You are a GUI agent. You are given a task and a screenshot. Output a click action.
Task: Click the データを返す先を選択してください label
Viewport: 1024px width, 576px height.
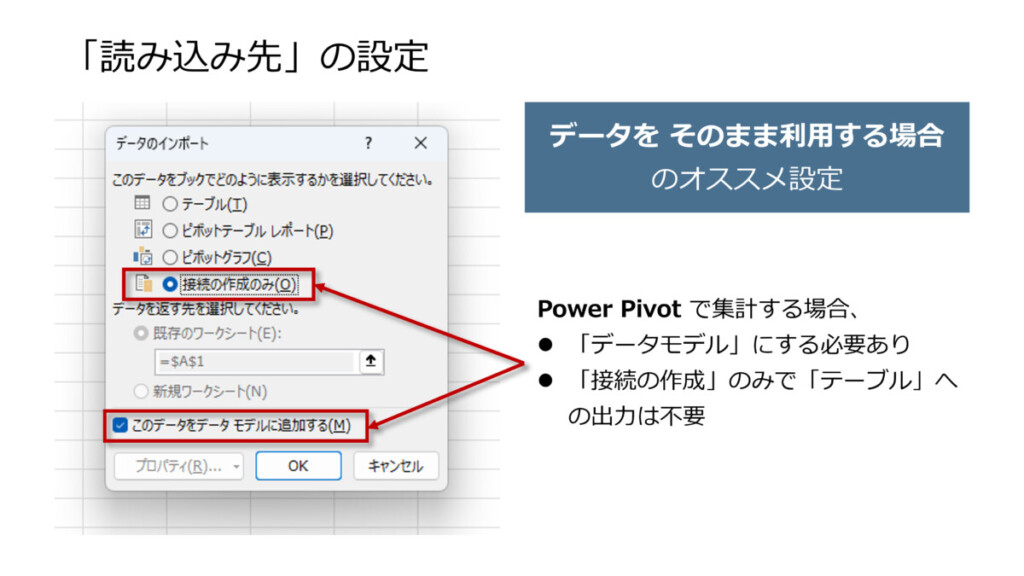[x=206, y=309]
